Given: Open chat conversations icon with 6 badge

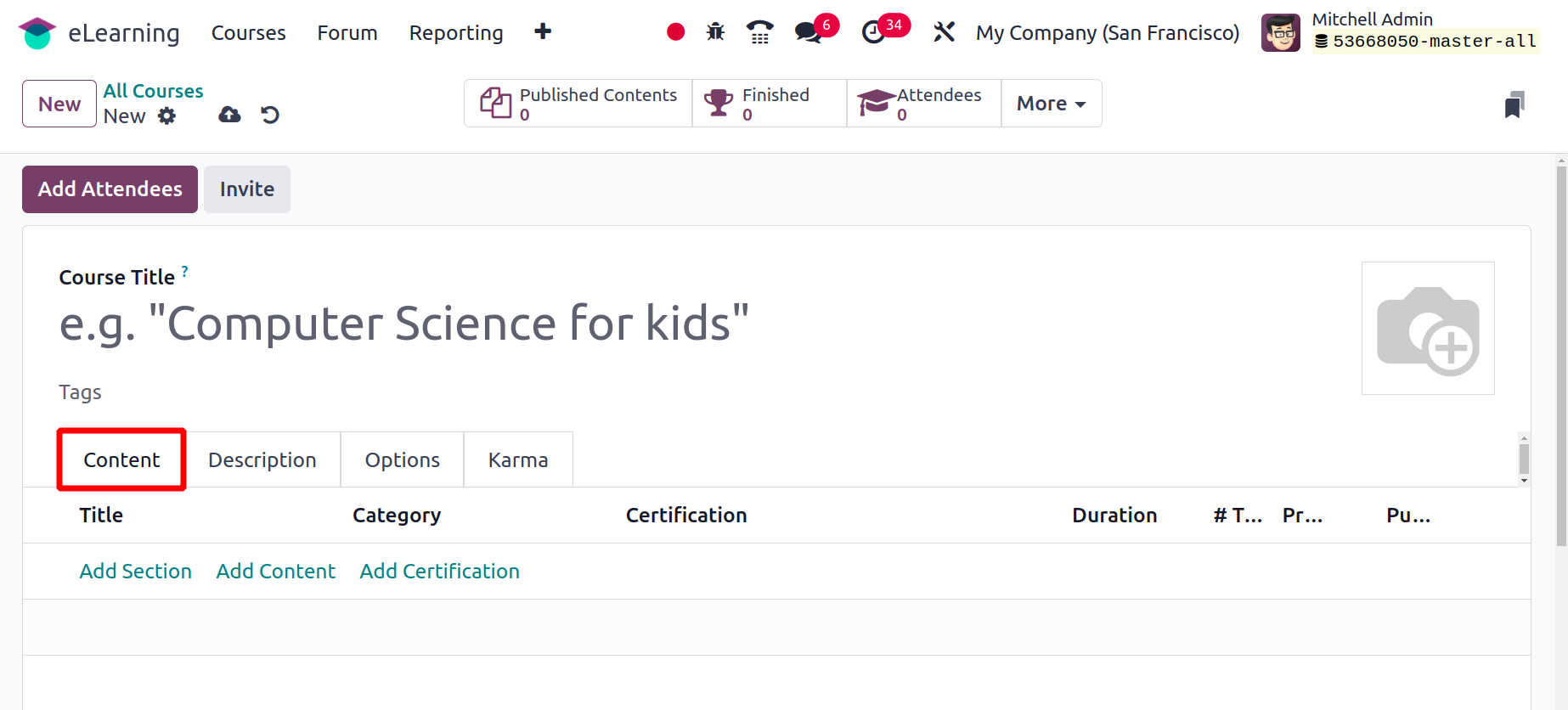Looking at the screenshot, I should tap(809, 32).
